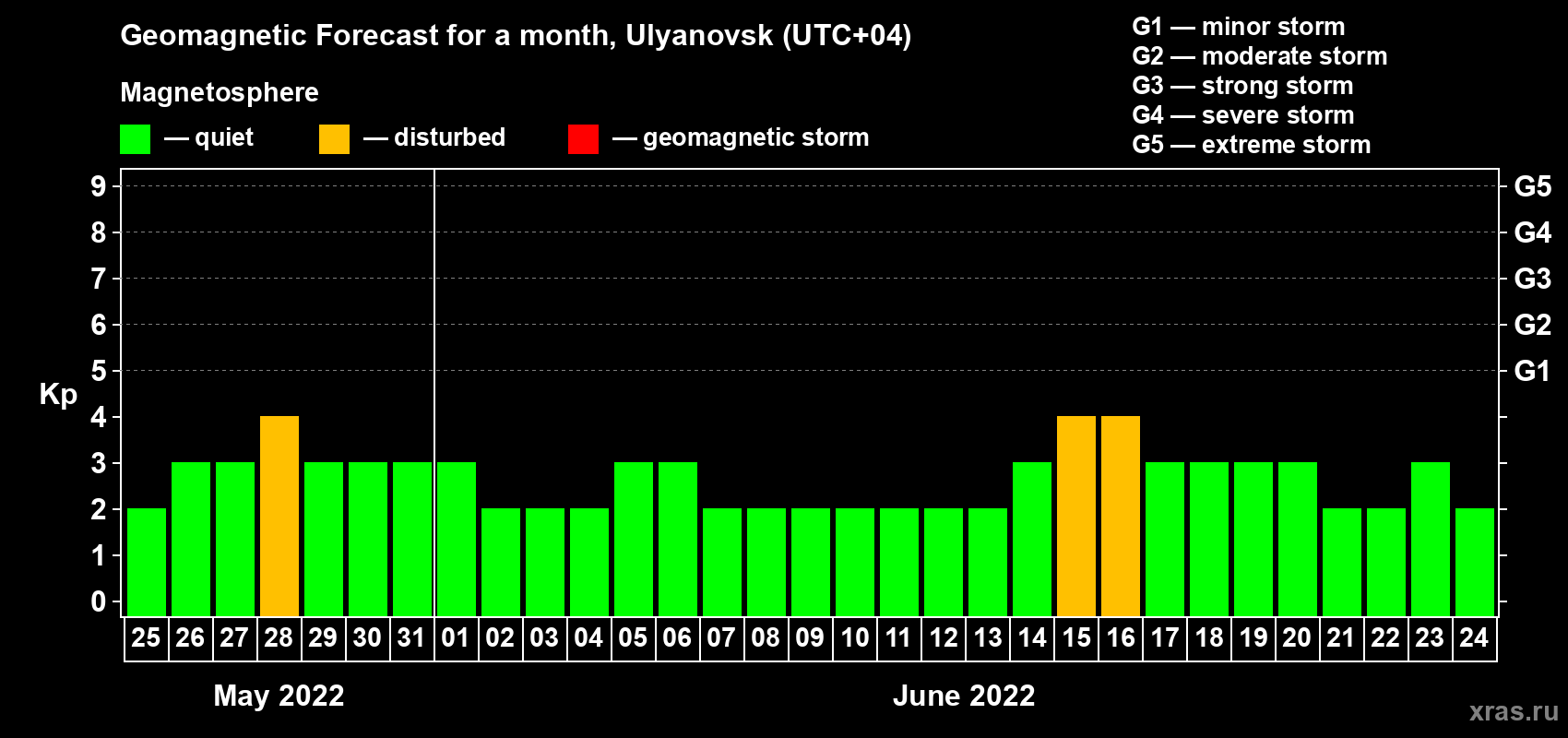
Task: Select the orange bar for June 16
Action: tap(1121, 517)
